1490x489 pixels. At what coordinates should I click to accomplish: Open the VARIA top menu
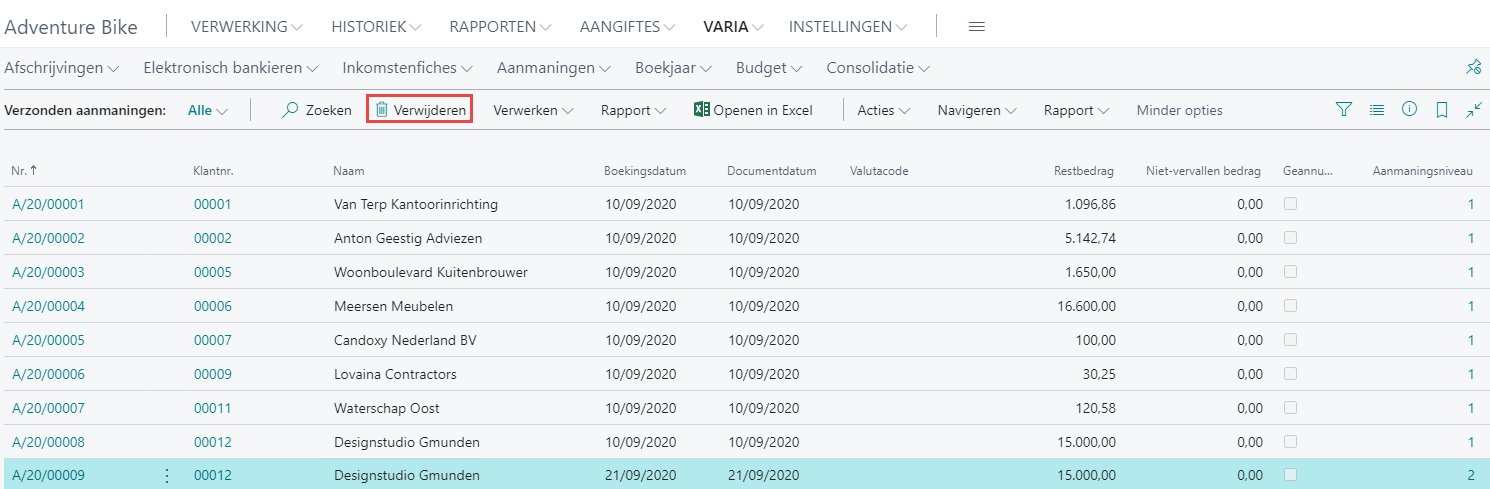pyautogui.click(x=733, y=27)
